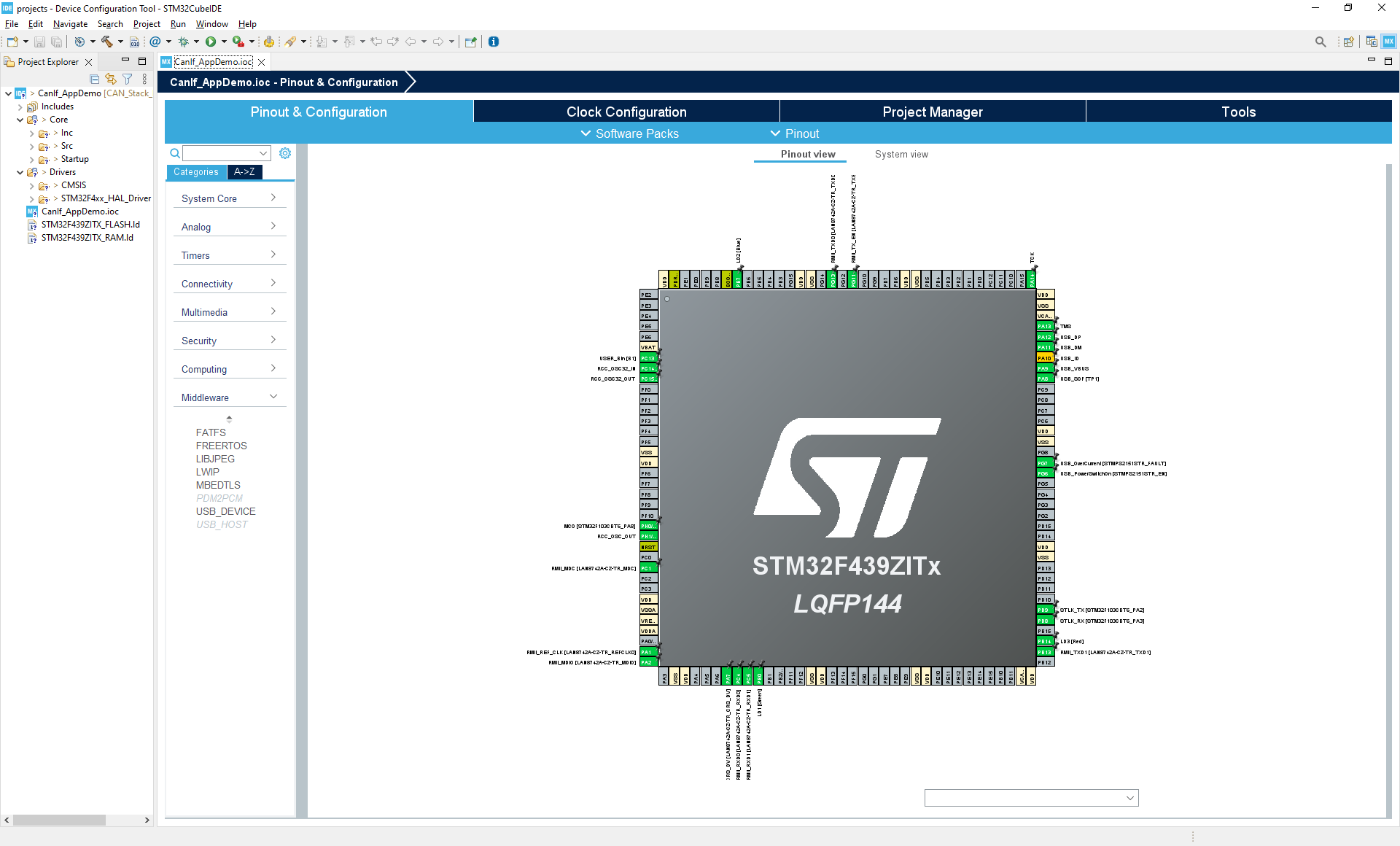Close the Project Explorer view tab
Image resolution: width=1400 pixels, height=846 pixels.
89,62
